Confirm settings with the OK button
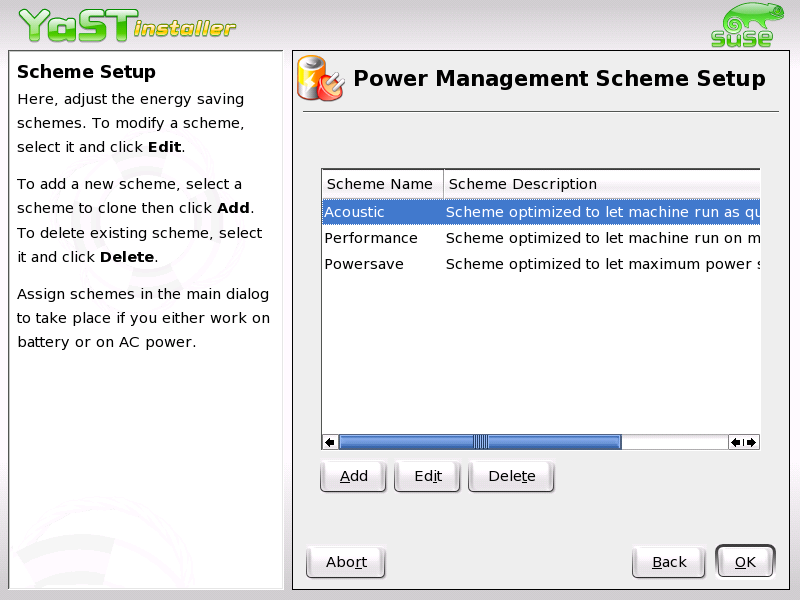Viewport: 800px width, 600px height. tap(745, 562)
